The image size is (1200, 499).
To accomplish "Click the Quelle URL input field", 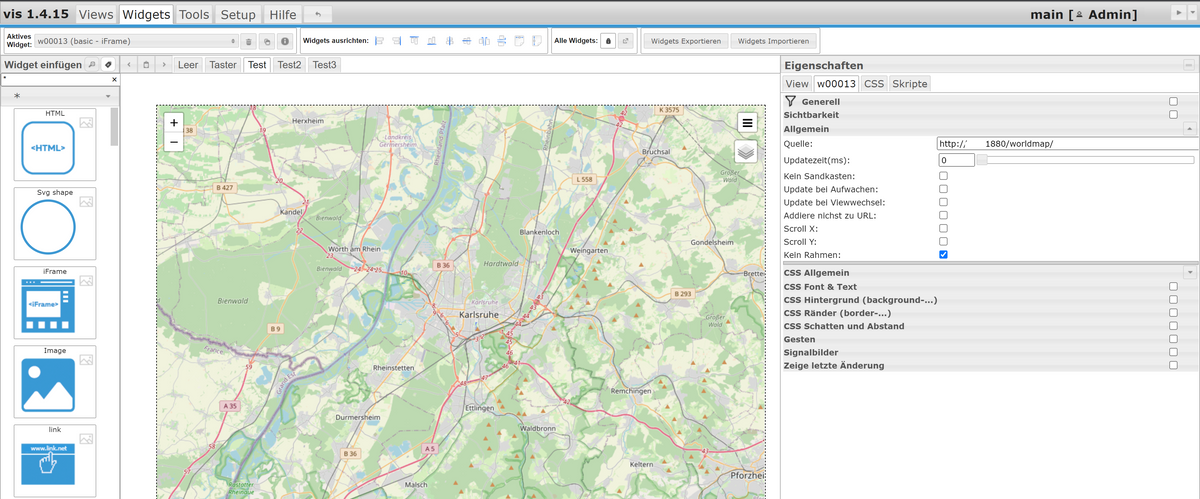I will 1065,143.
